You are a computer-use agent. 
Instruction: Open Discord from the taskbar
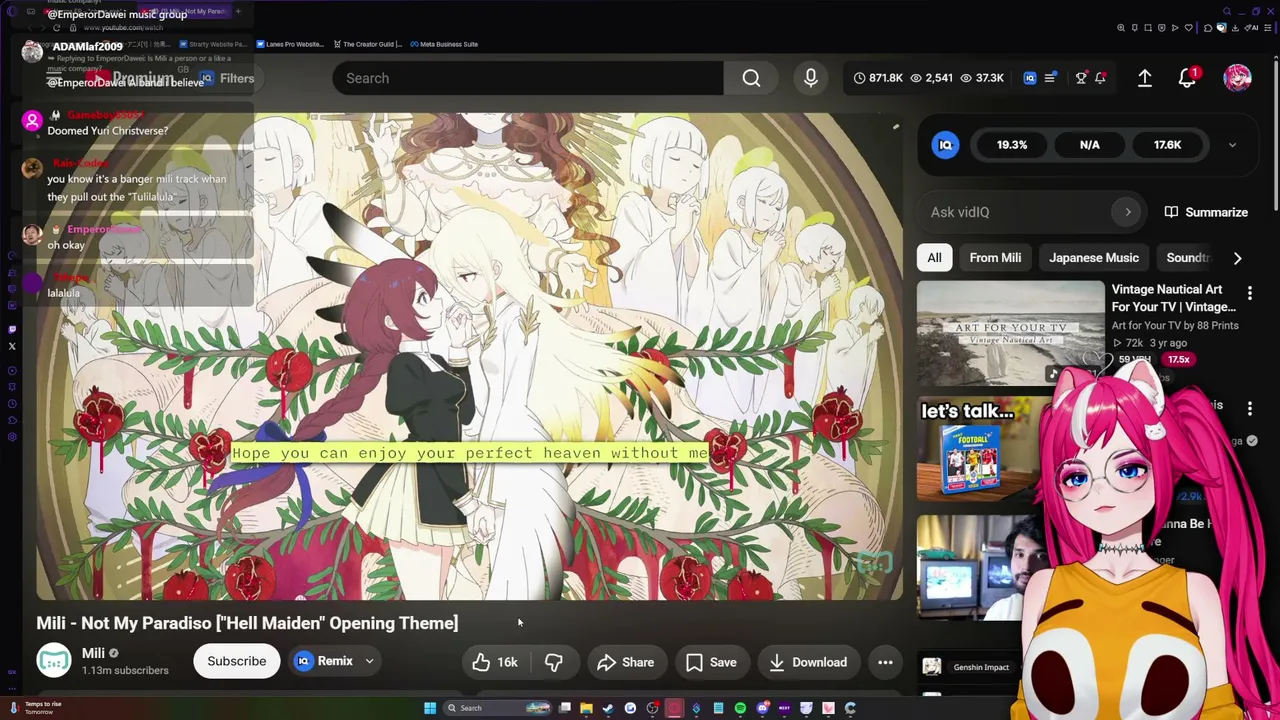tap(762, 708)
